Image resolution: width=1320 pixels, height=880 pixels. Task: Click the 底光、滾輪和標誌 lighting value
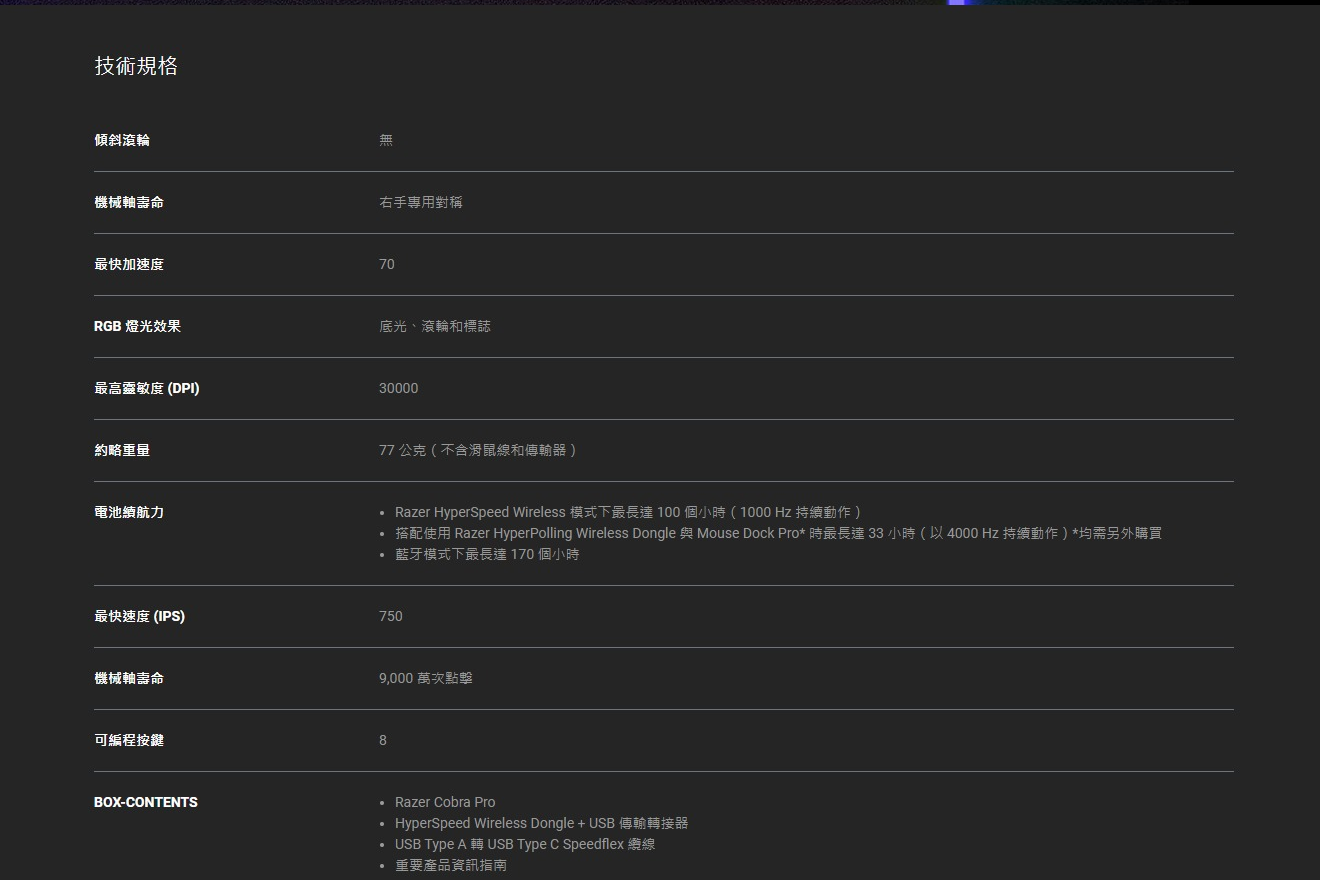click(434, 326)
